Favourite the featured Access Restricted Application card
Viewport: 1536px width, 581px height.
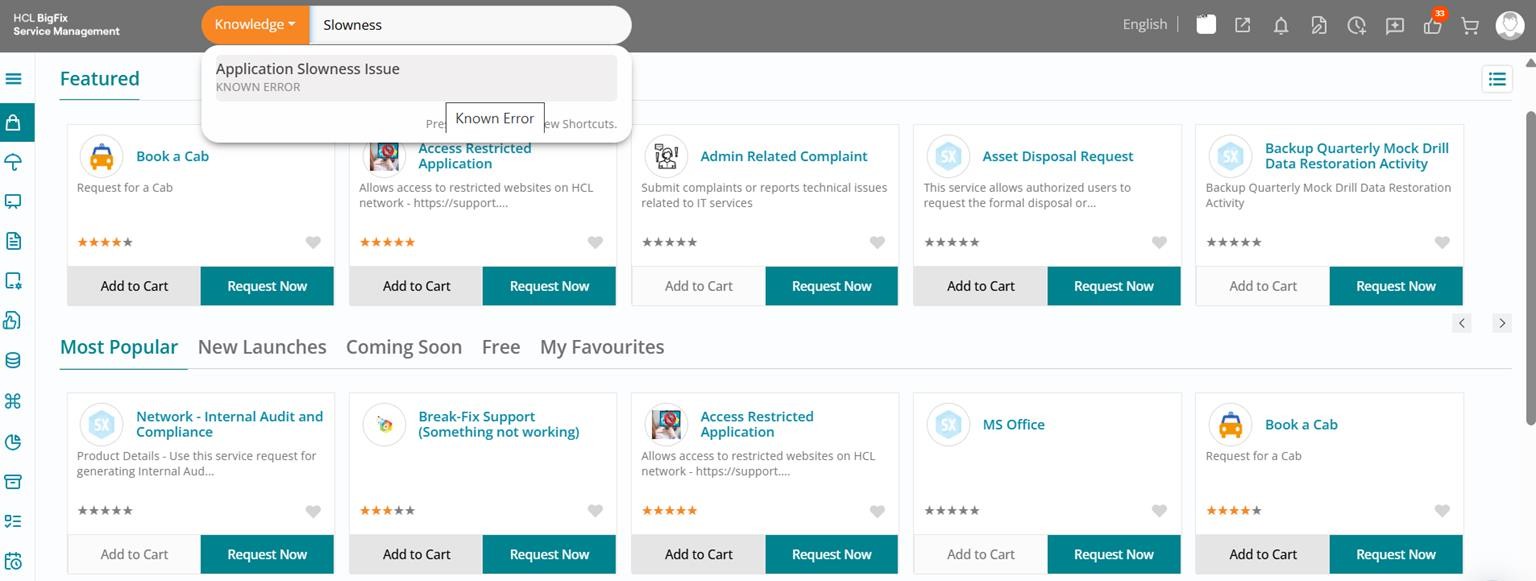coord(595,242)
